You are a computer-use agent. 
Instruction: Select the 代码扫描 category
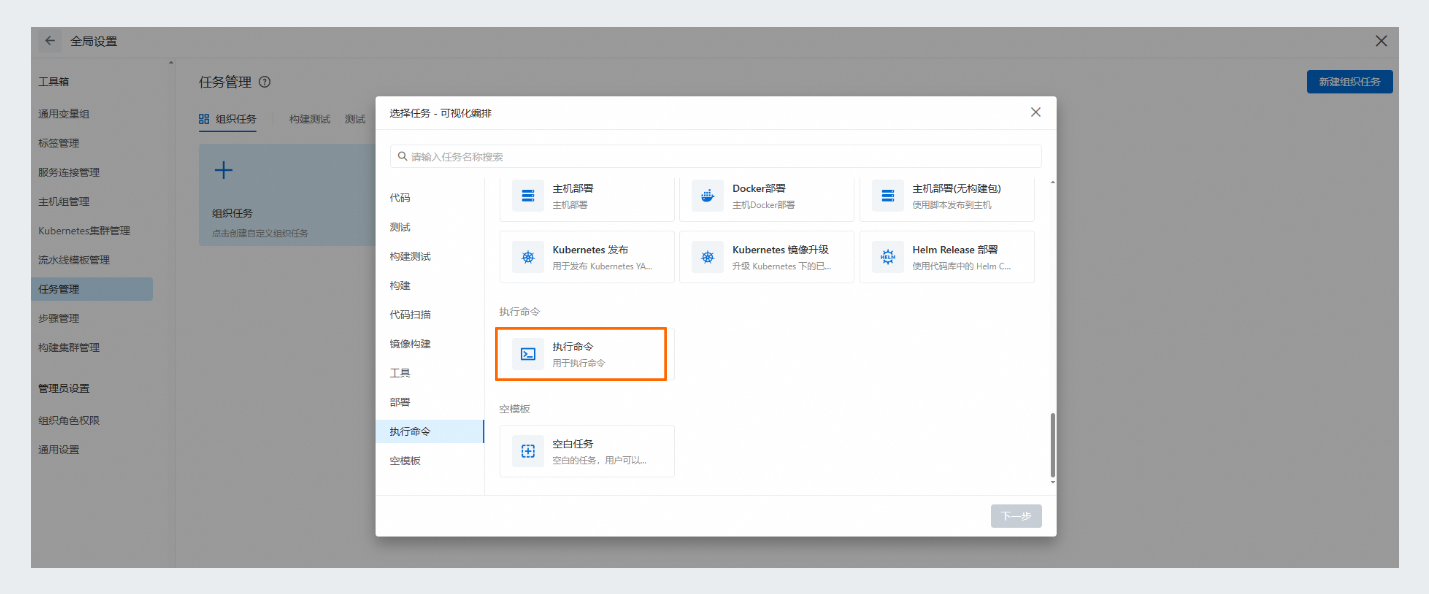point(430,314)
